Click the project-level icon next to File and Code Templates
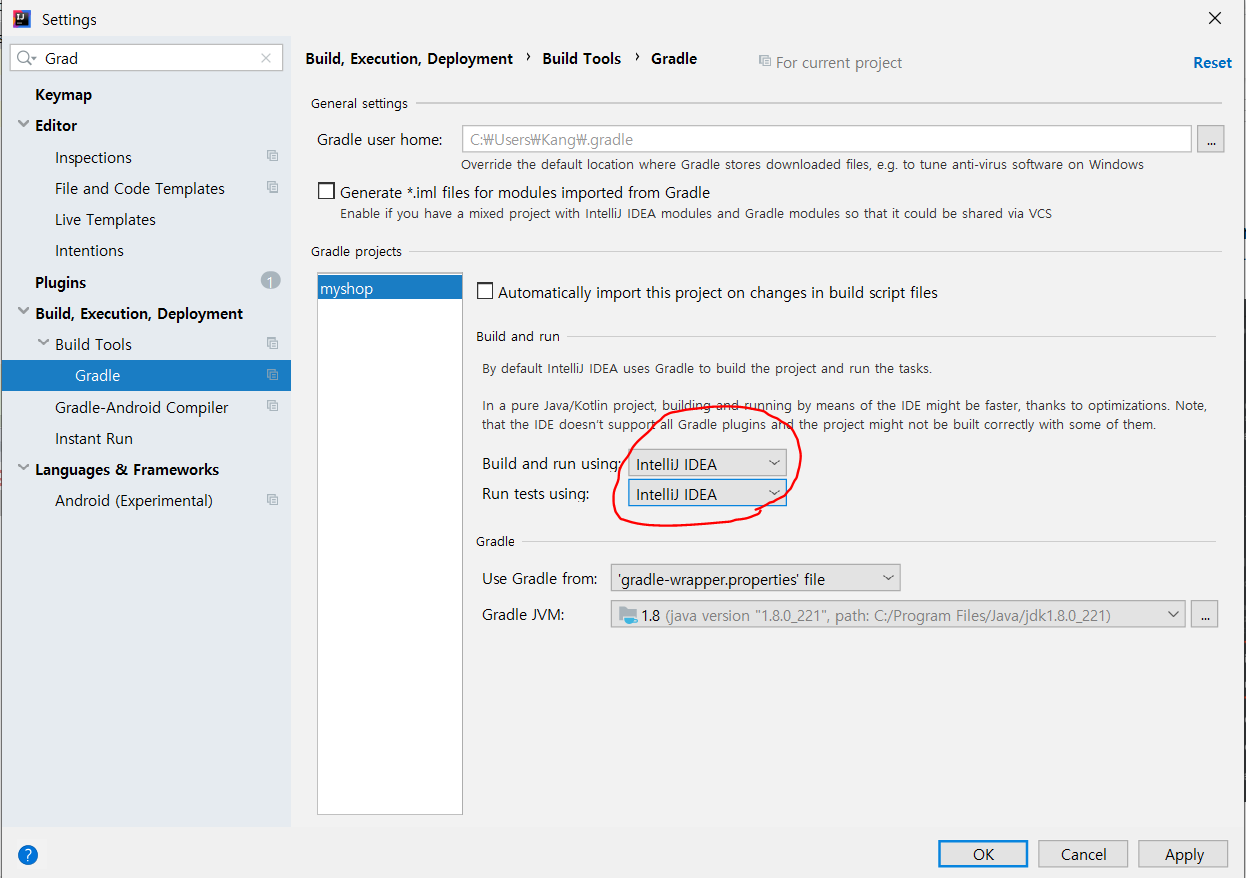Screen dimensions: 1246x878 [x=272, y=187]
